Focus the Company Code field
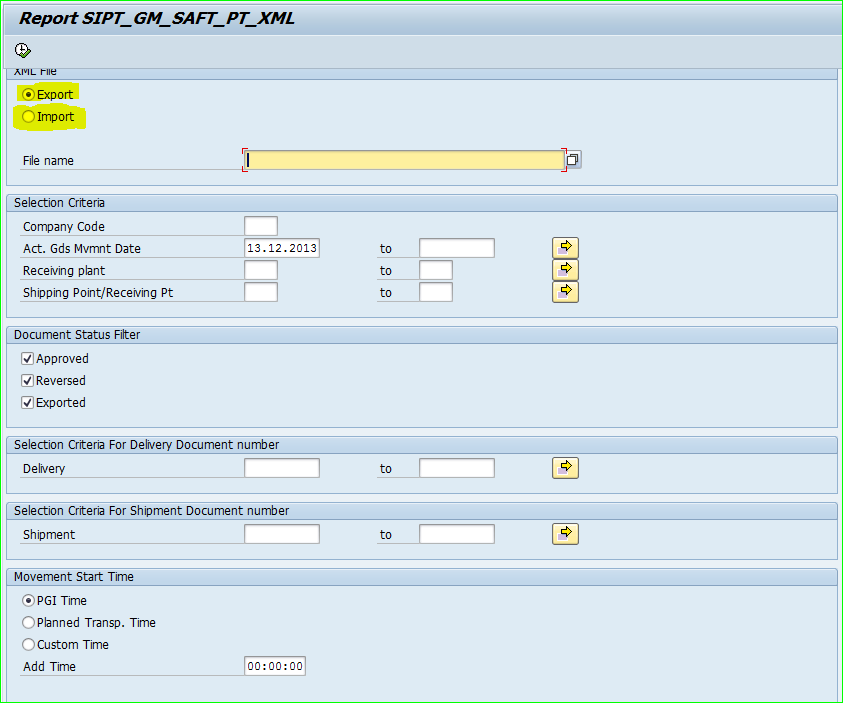Viewport: 843px width, 703px height. [260, 226]
